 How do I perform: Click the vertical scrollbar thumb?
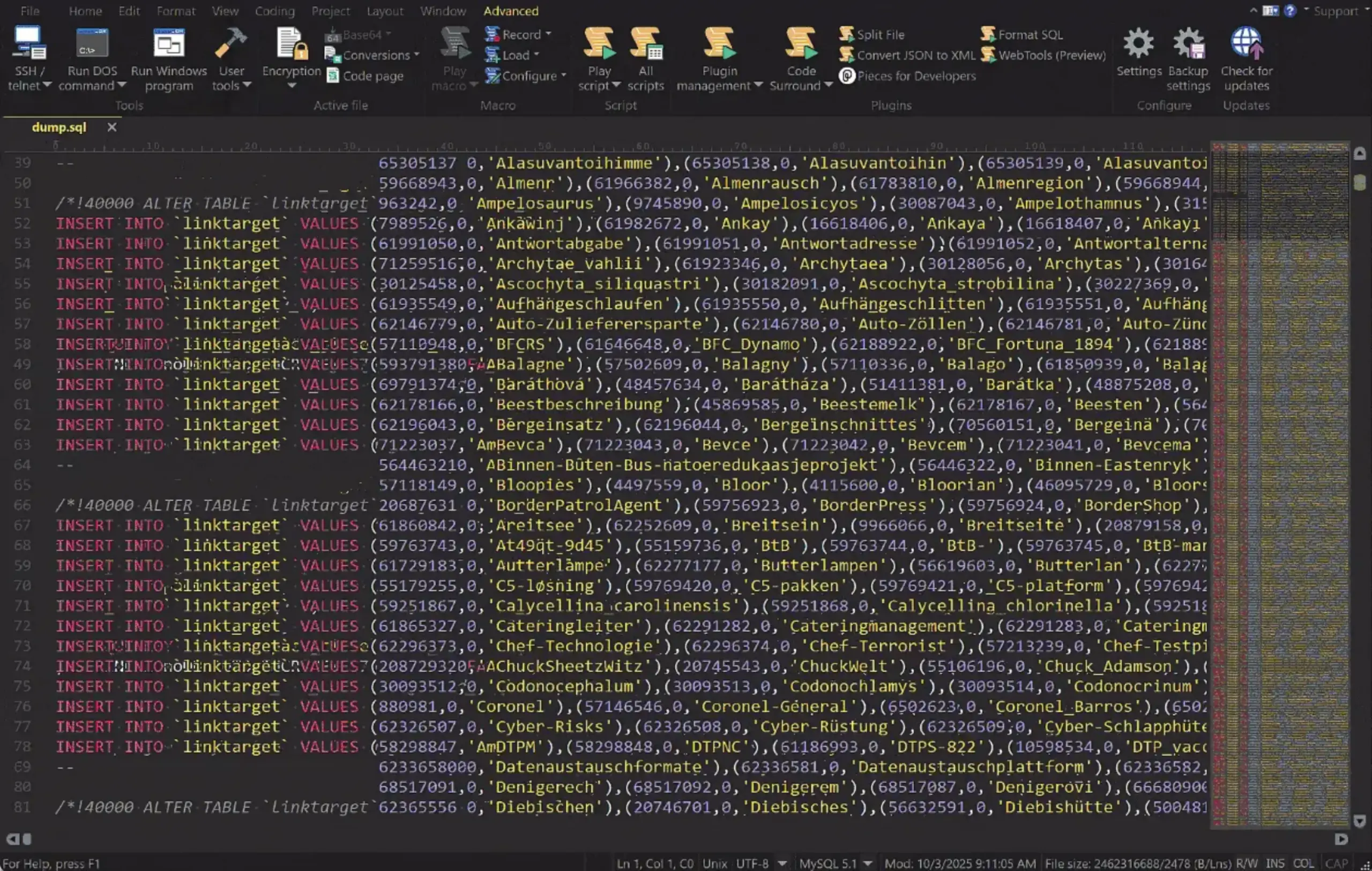pyautogui.click(x=1360, y=182)
